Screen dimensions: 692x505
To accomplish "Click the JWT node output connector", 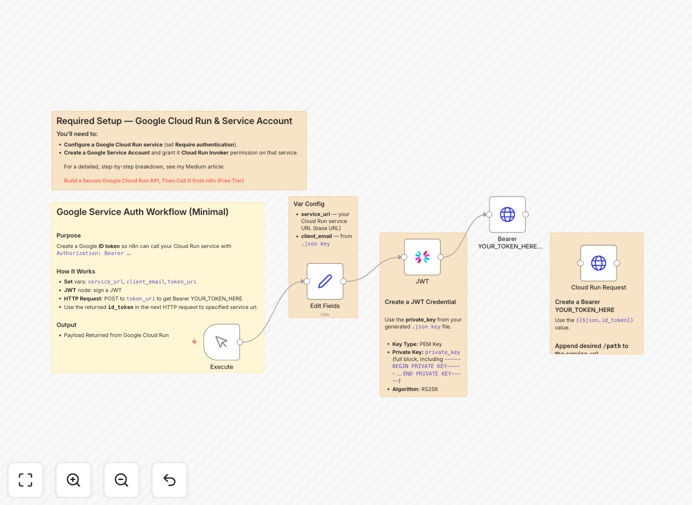I will (441, 257).
